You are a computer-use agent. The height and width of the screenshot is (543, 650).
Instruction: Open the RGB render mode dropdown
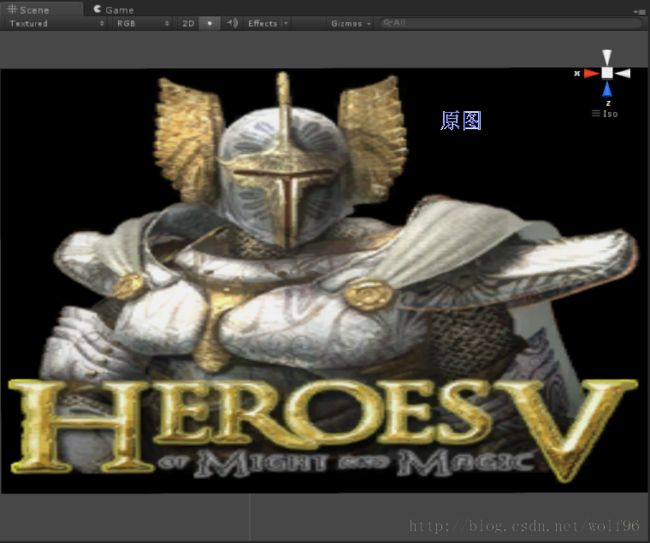(142, 23)
